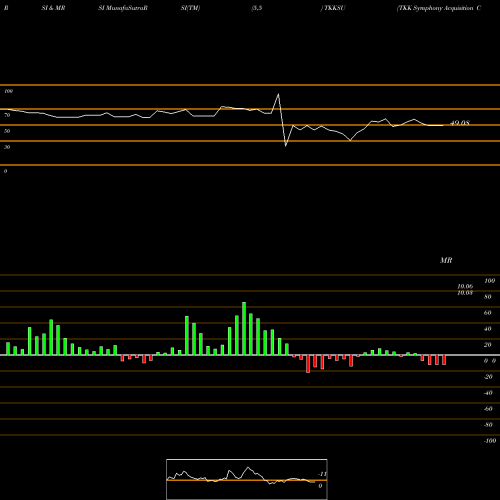Click the 10.08 price label
This screenshot has width=500, height=500.
tap(465, 293)
